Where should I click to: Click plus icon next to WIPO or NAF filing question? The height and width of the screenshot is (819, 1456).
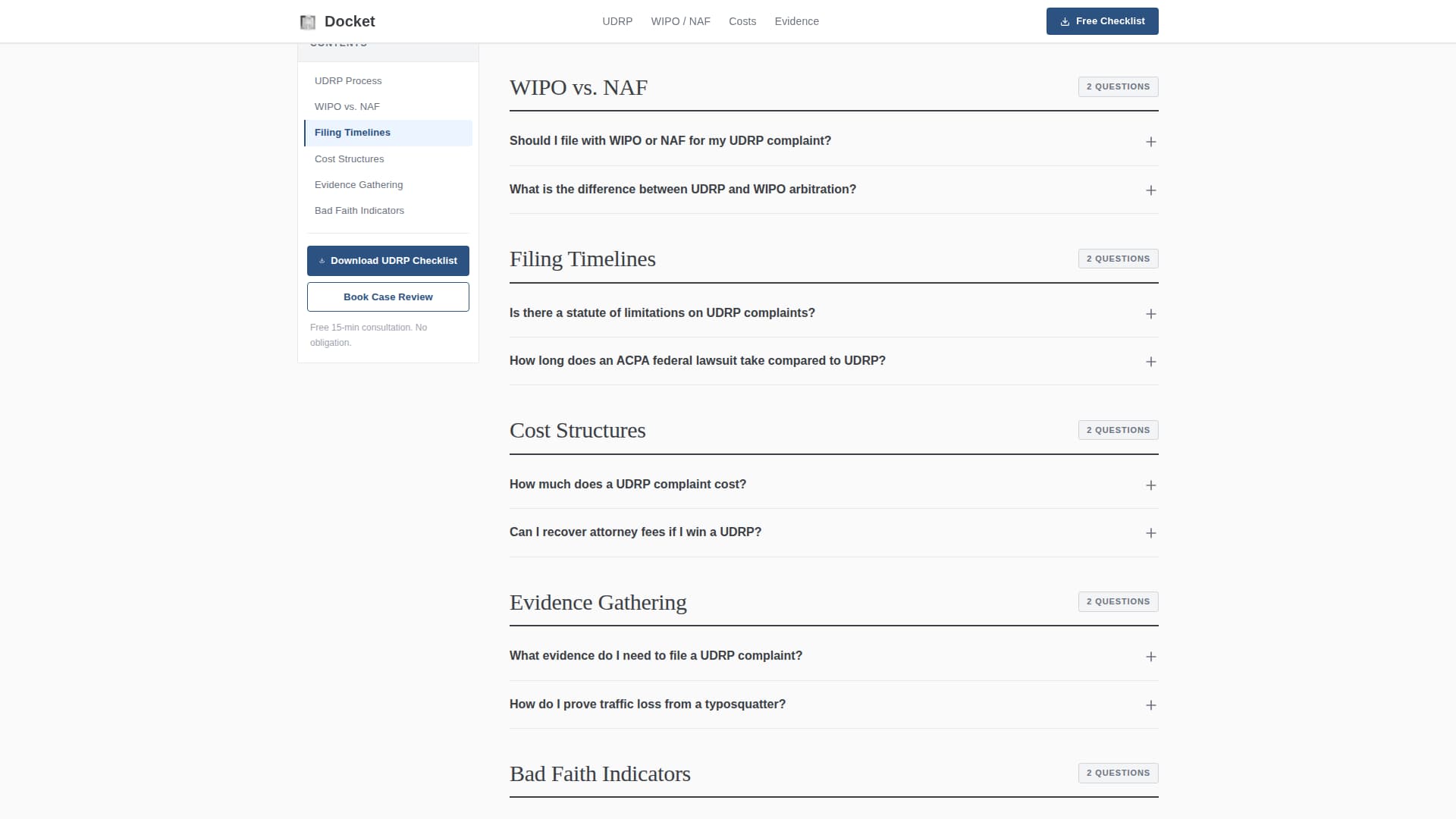1150,142
